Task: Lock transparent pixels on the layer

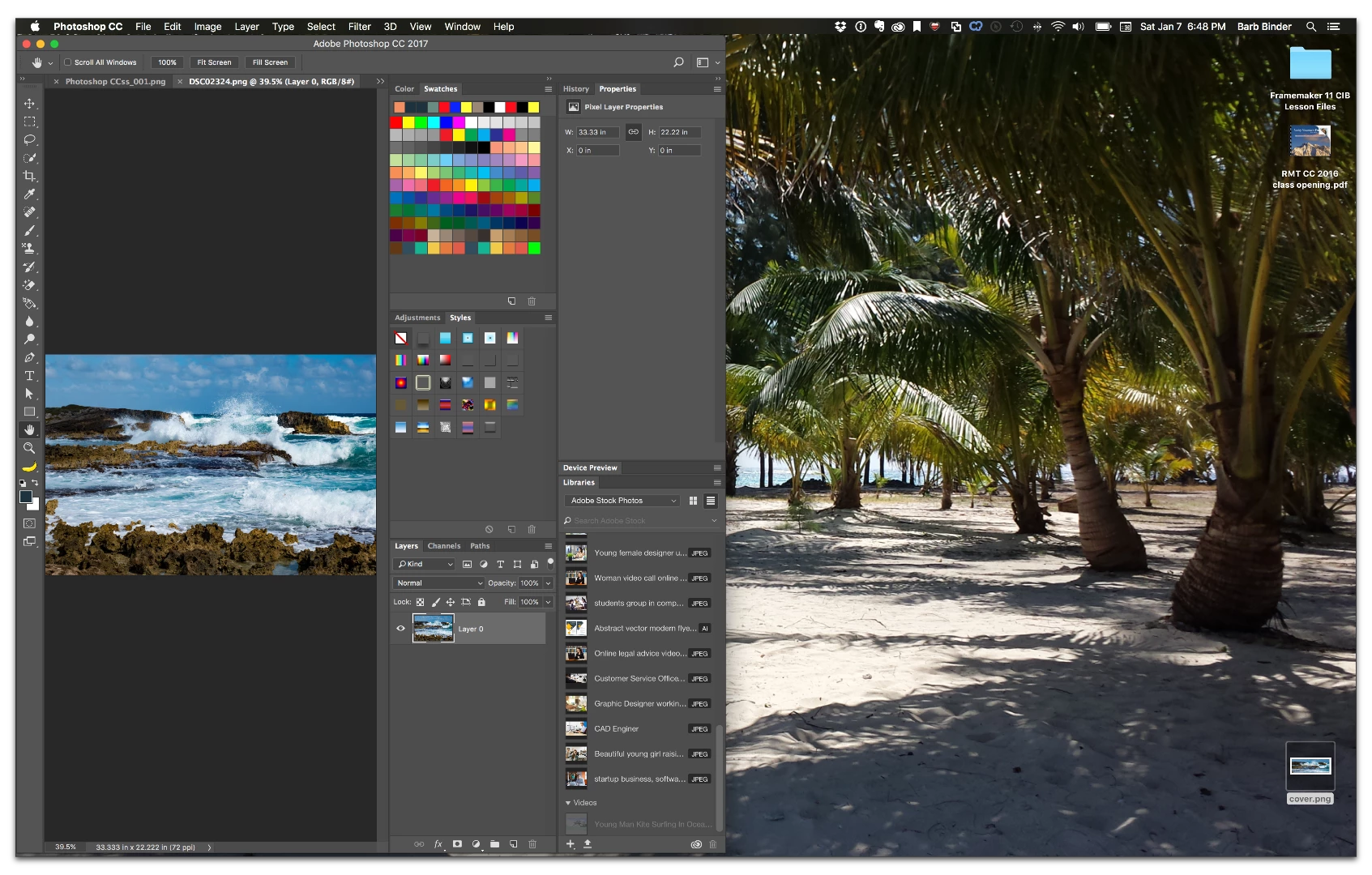Action: (420, 602)
